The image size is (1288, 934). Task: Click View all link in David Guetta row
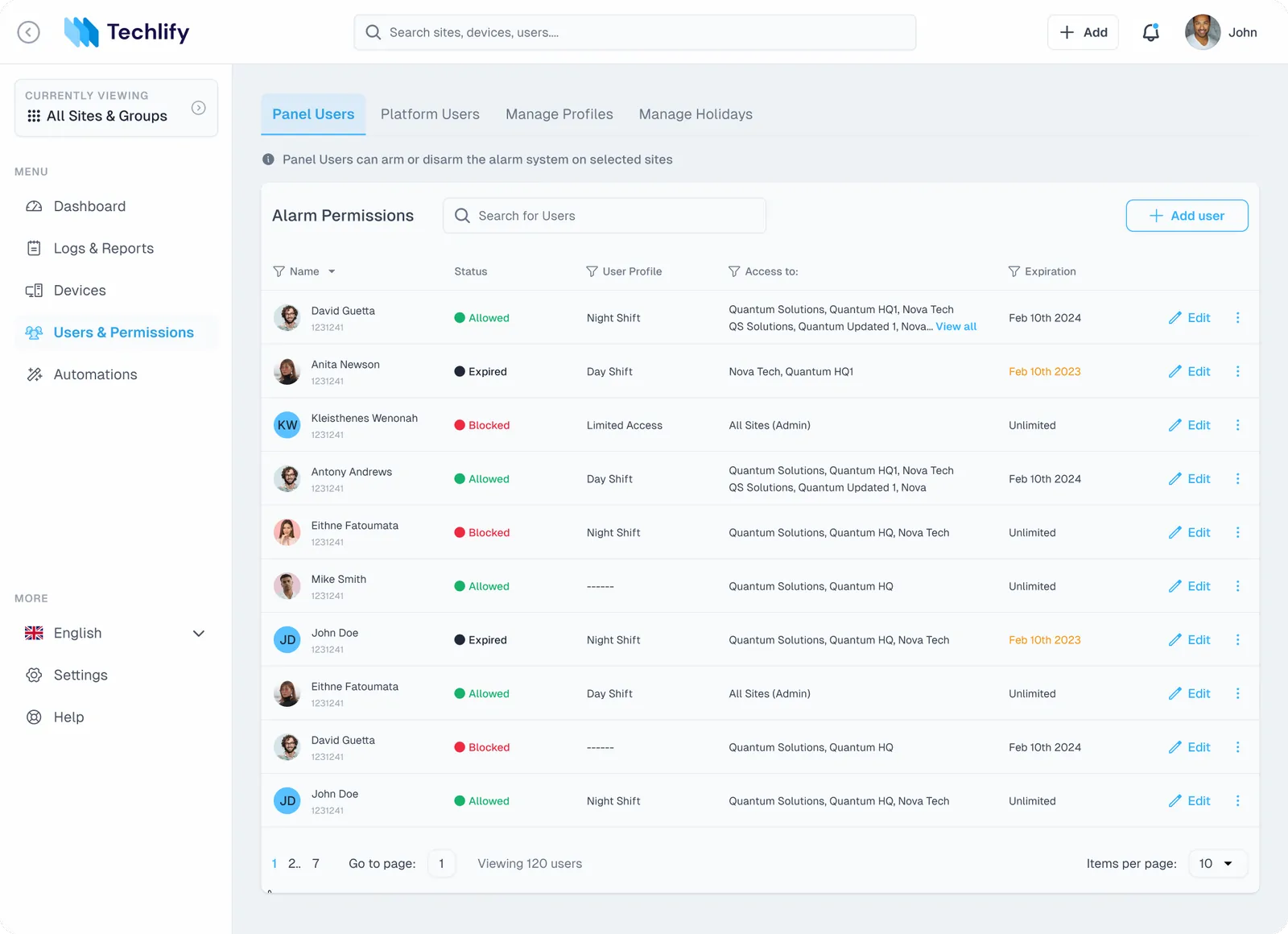click(x=956, y=326)
